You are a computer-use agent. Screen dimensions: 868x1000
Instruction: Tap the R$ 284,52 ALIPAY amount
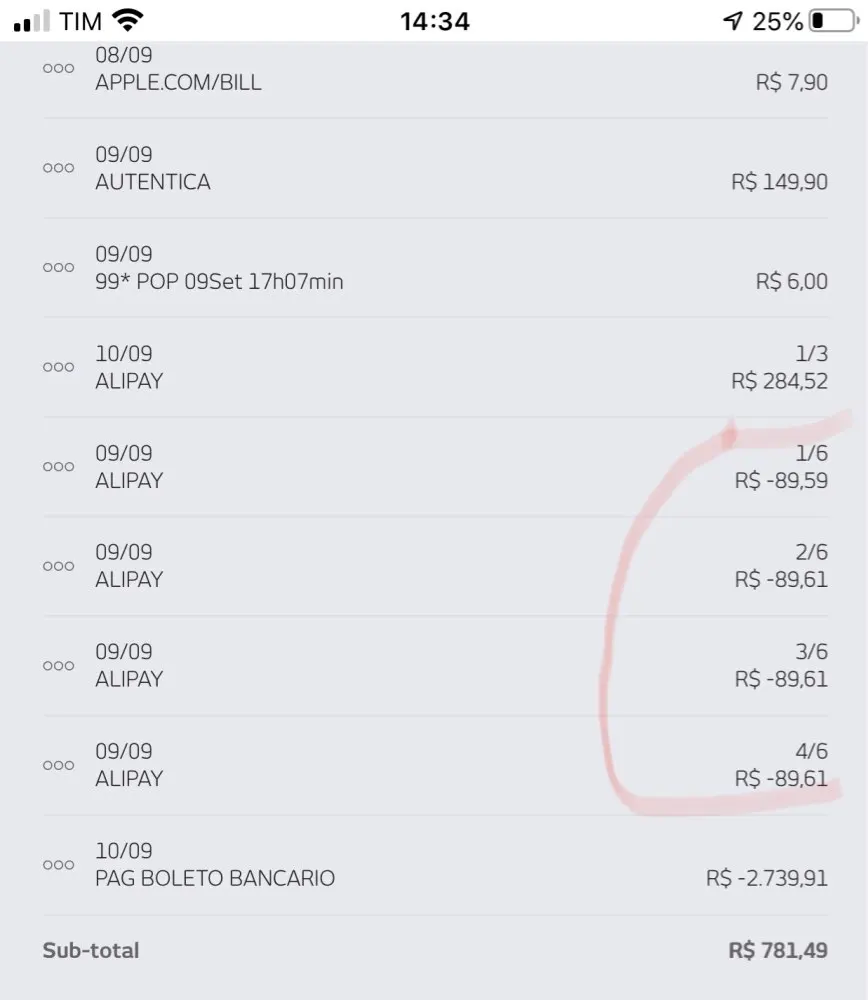point(779,381)
